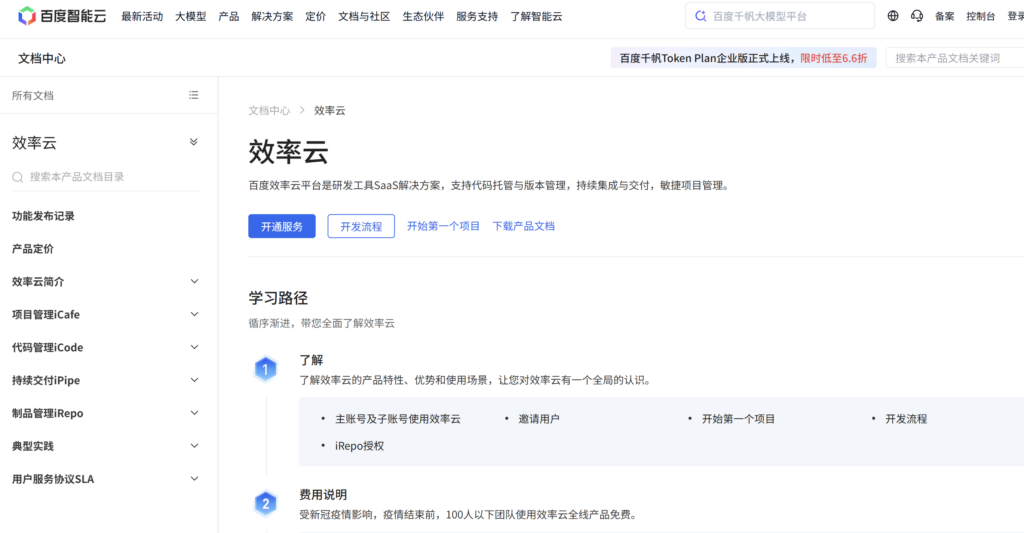Focus the 搜索本产品文档关键词 input
The image size is (1024, 533).
click(x=955, y=58)
